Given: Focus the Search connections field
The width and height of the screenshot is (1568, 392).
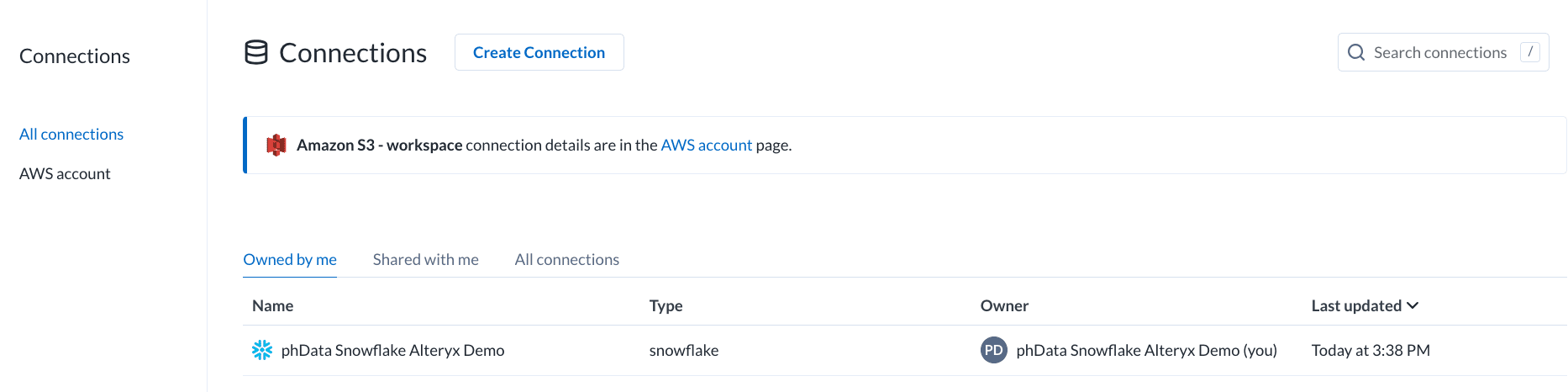Looking at the screenshot, I should [x=1439, y=52].
